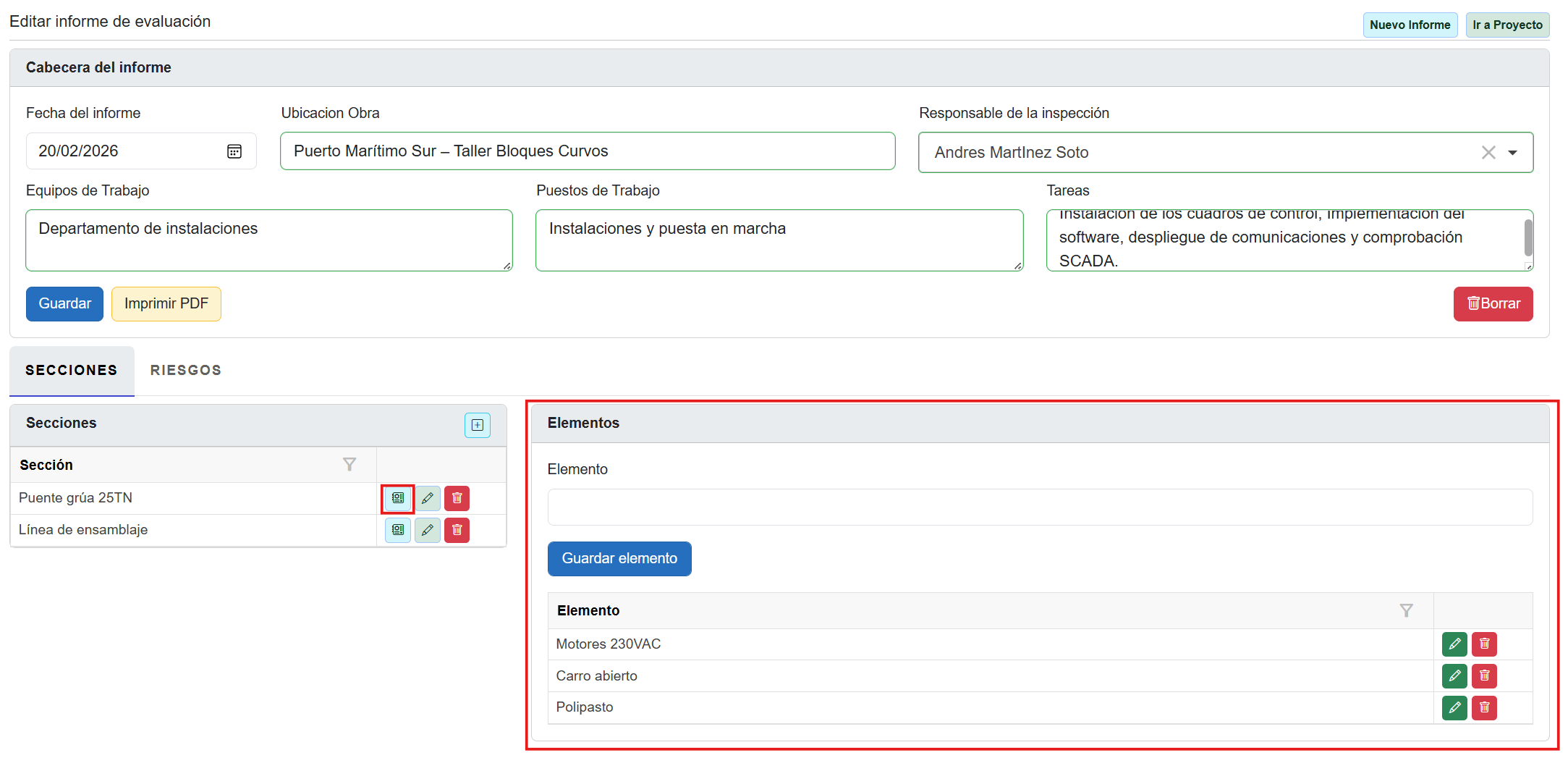1568x758 pixels.
Task: Open the Sección column filter
Action: (349, 465)
